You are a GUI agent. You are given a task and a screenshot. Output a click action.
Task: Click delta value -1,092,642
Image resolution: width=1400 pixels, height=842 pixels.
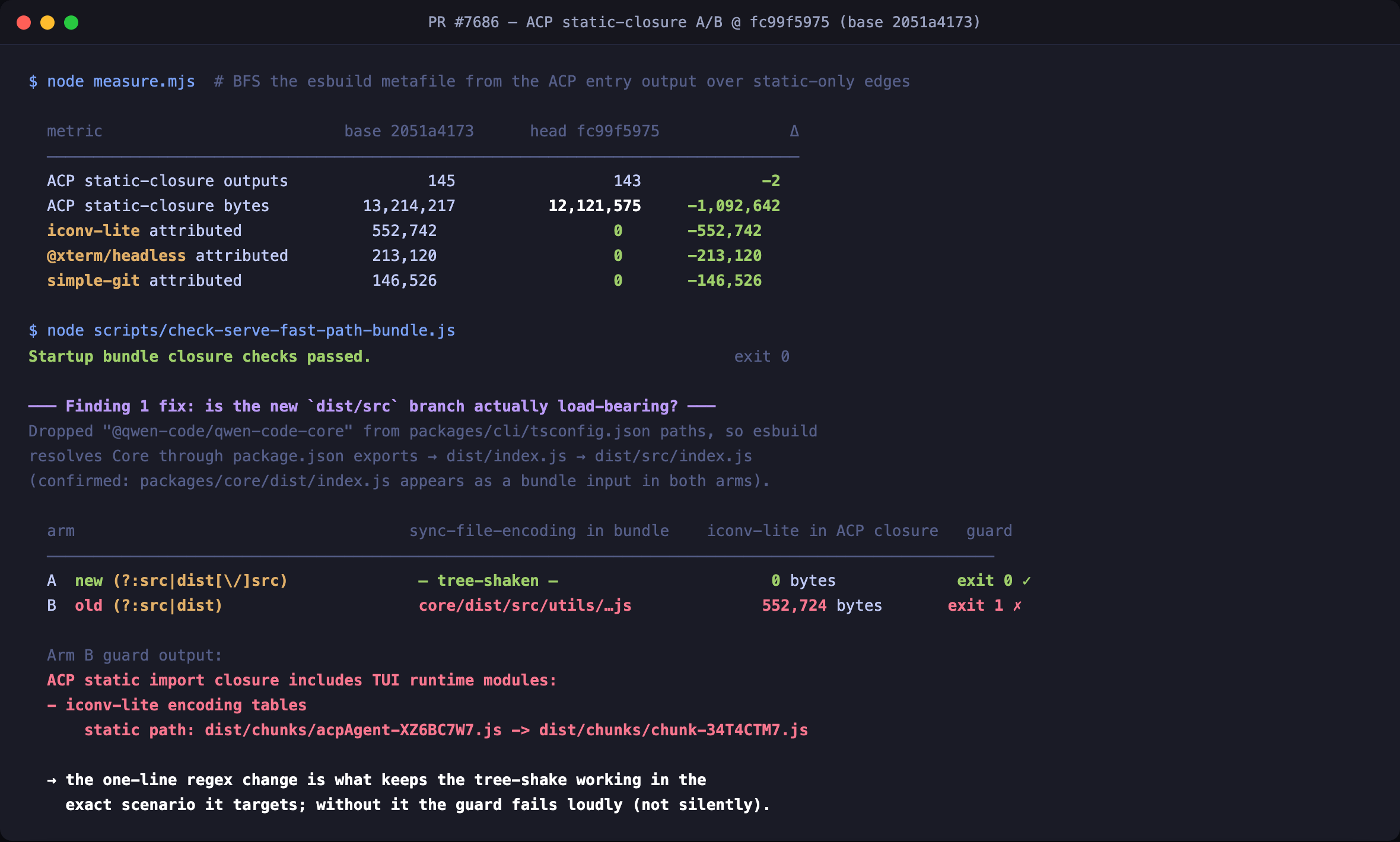pyautogui.click(x=734, y=206)
